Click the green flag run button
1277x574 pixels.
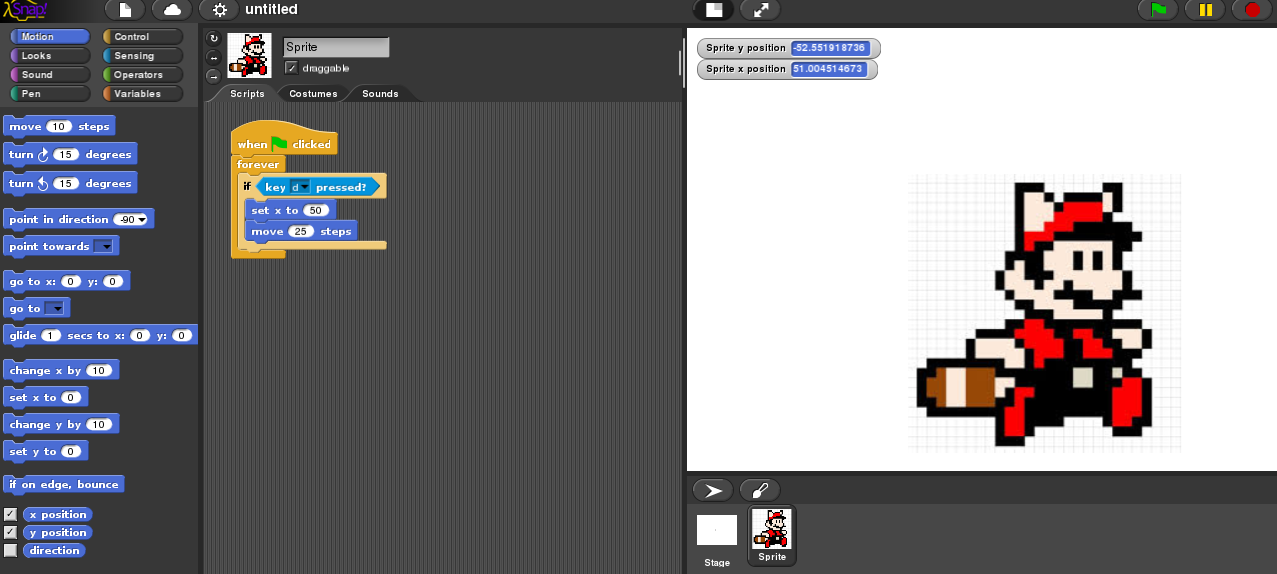pyautogui.click(x=1158, y=10)
